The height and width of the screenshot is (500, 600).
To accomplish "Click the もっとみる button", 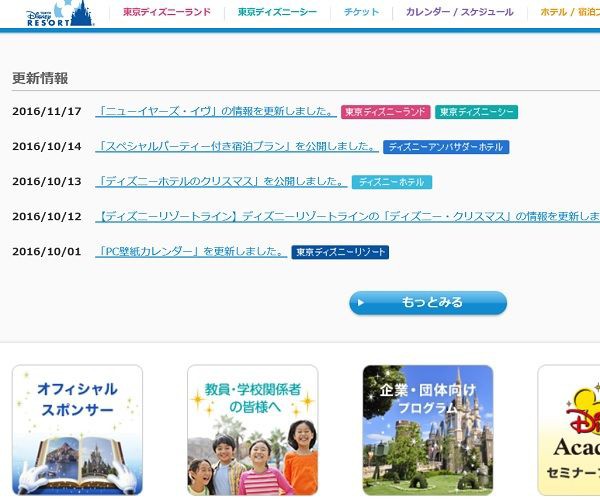I will point(428,303).
